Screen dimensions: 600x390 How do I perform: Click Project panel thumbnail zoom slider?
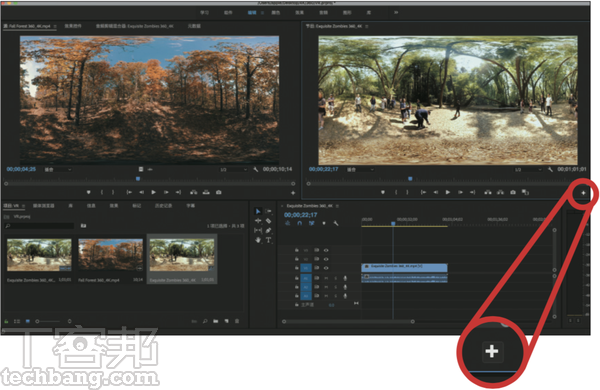click(x=48, y=321)
